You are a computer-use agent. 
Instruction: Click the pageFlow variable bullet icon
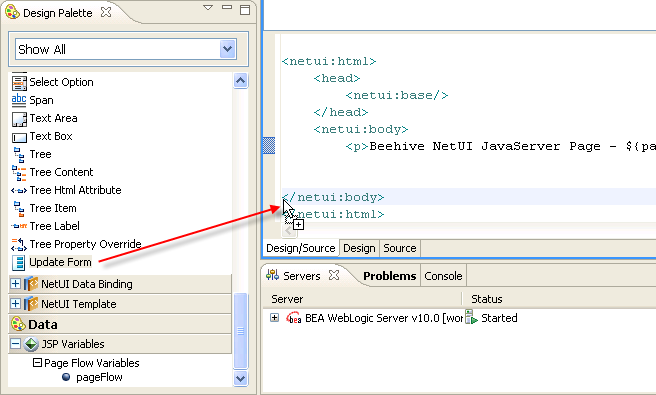click(66, 377)
